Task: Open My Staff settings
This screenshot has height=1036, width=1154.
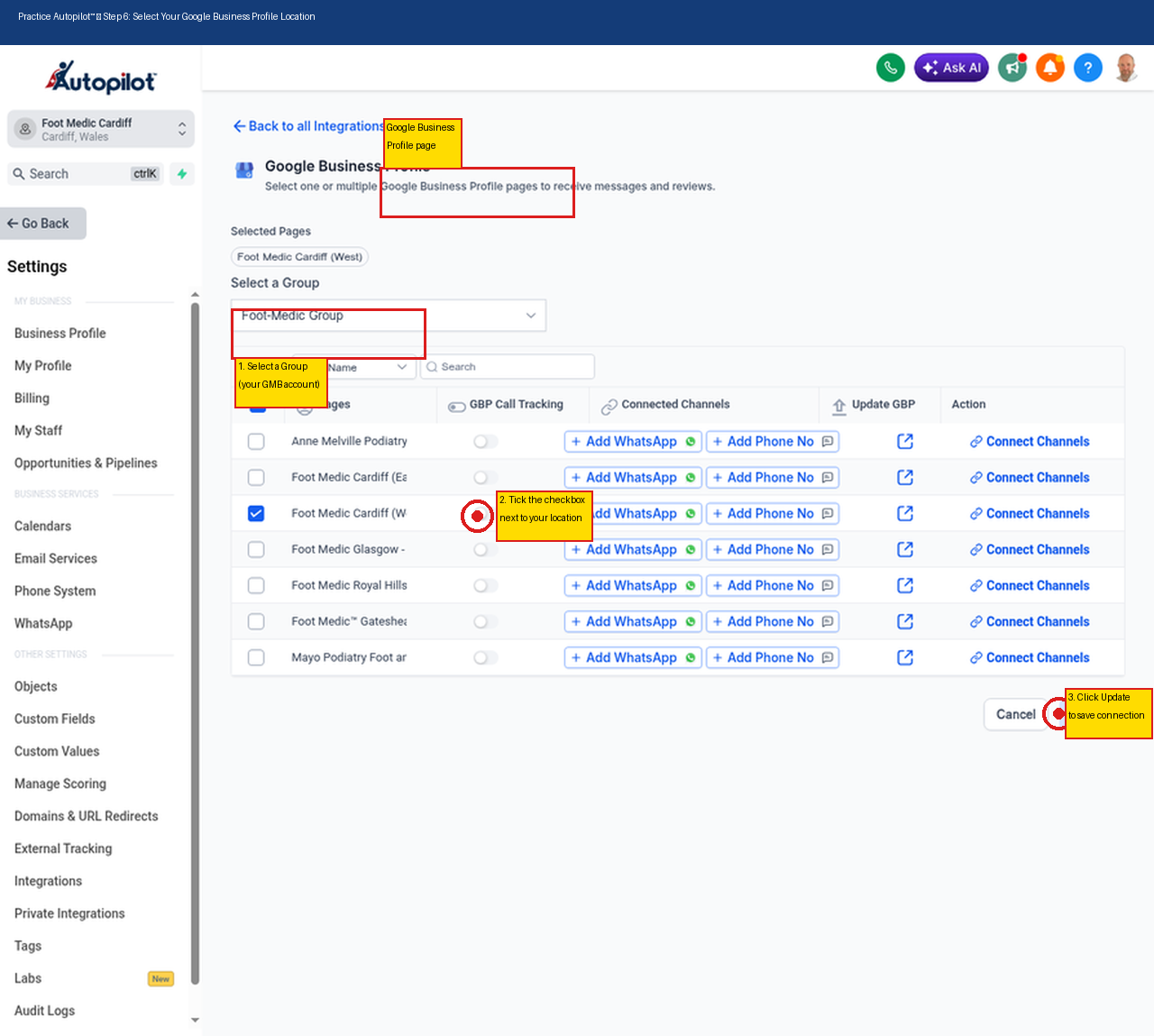Action: [x=39, y=431]
